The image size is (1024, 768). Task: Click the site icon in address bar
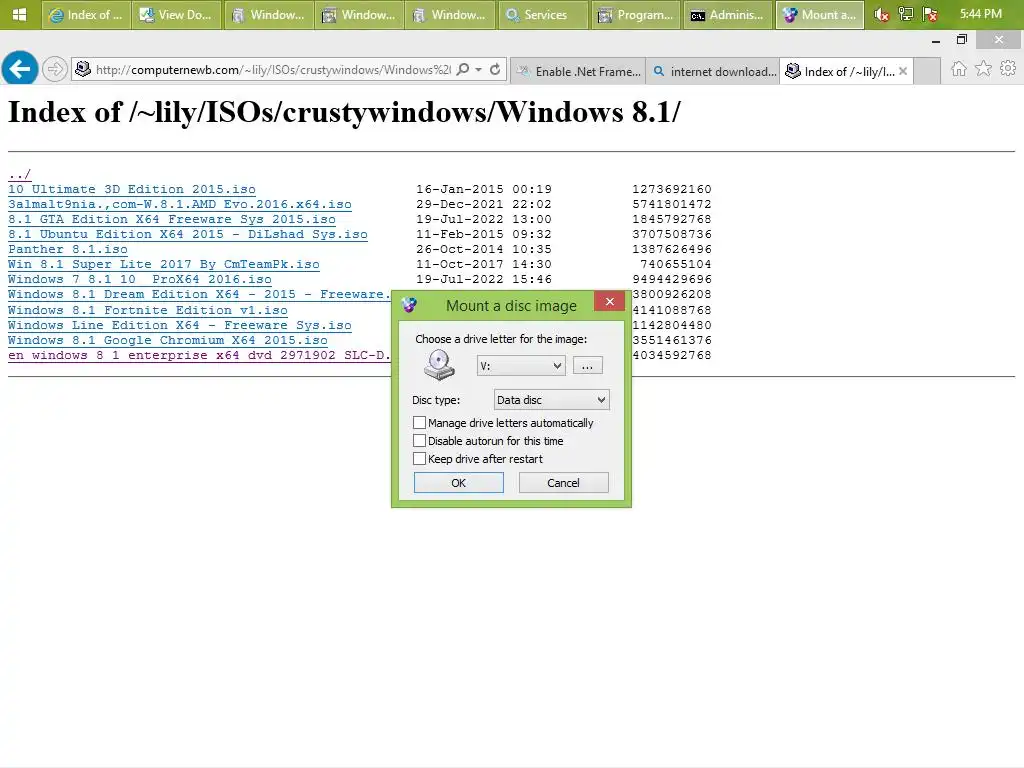click(x=83, y=69)
